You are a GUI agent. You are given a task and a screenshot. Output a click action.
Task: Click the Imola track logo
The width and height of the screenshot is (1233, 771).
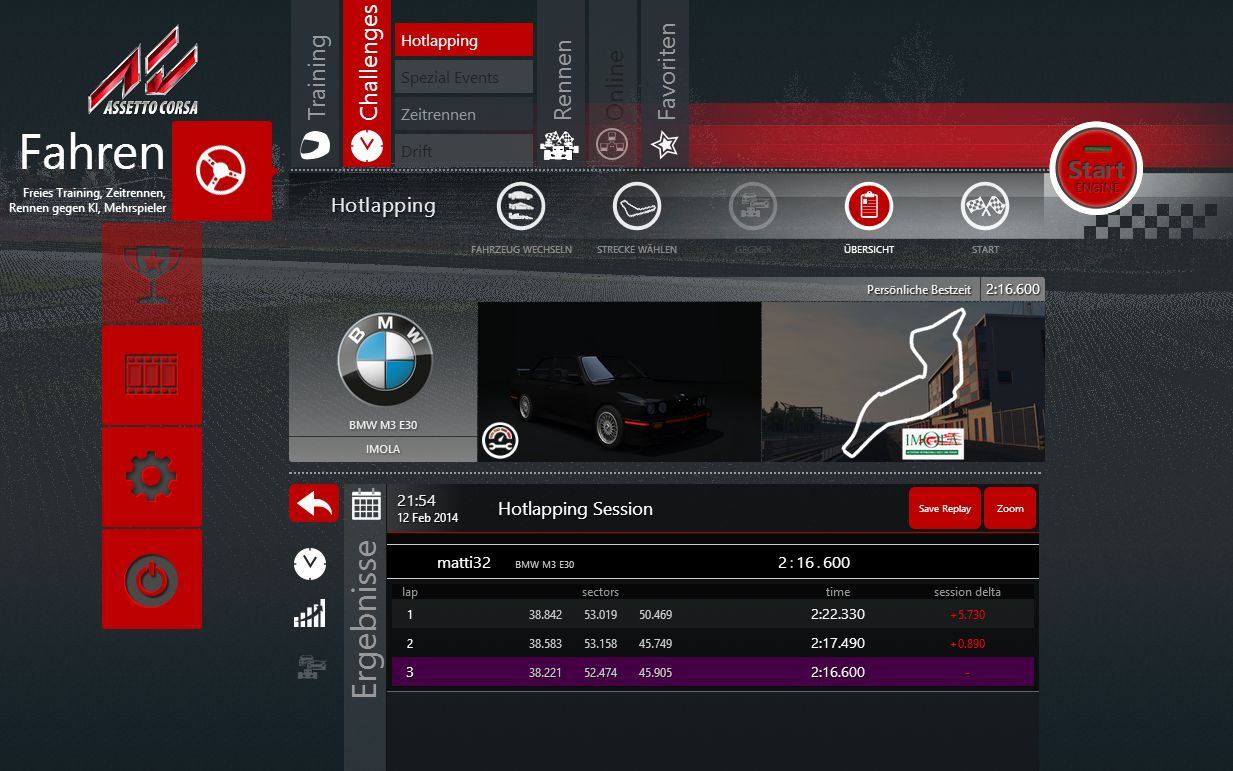[x=933, y=443]
